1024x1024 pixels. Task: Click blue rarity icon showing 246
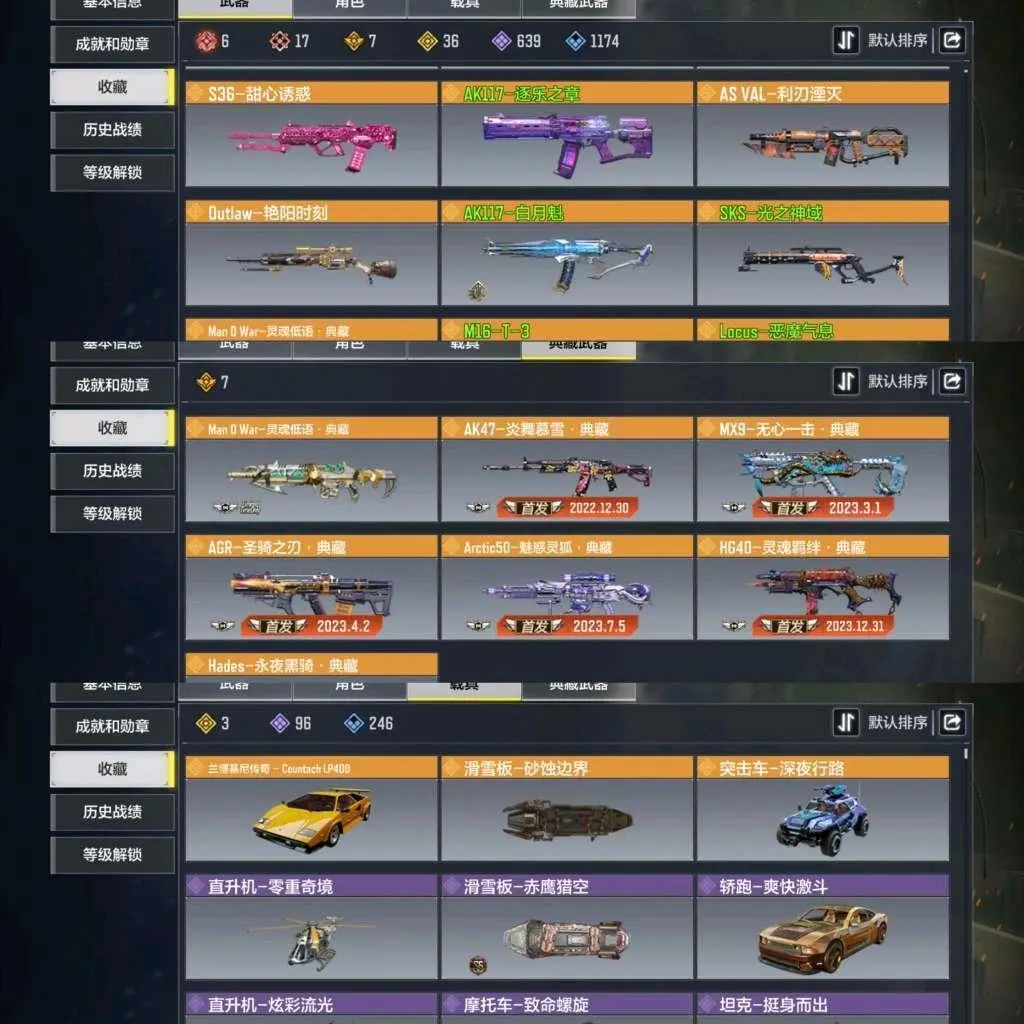point(353,723)
